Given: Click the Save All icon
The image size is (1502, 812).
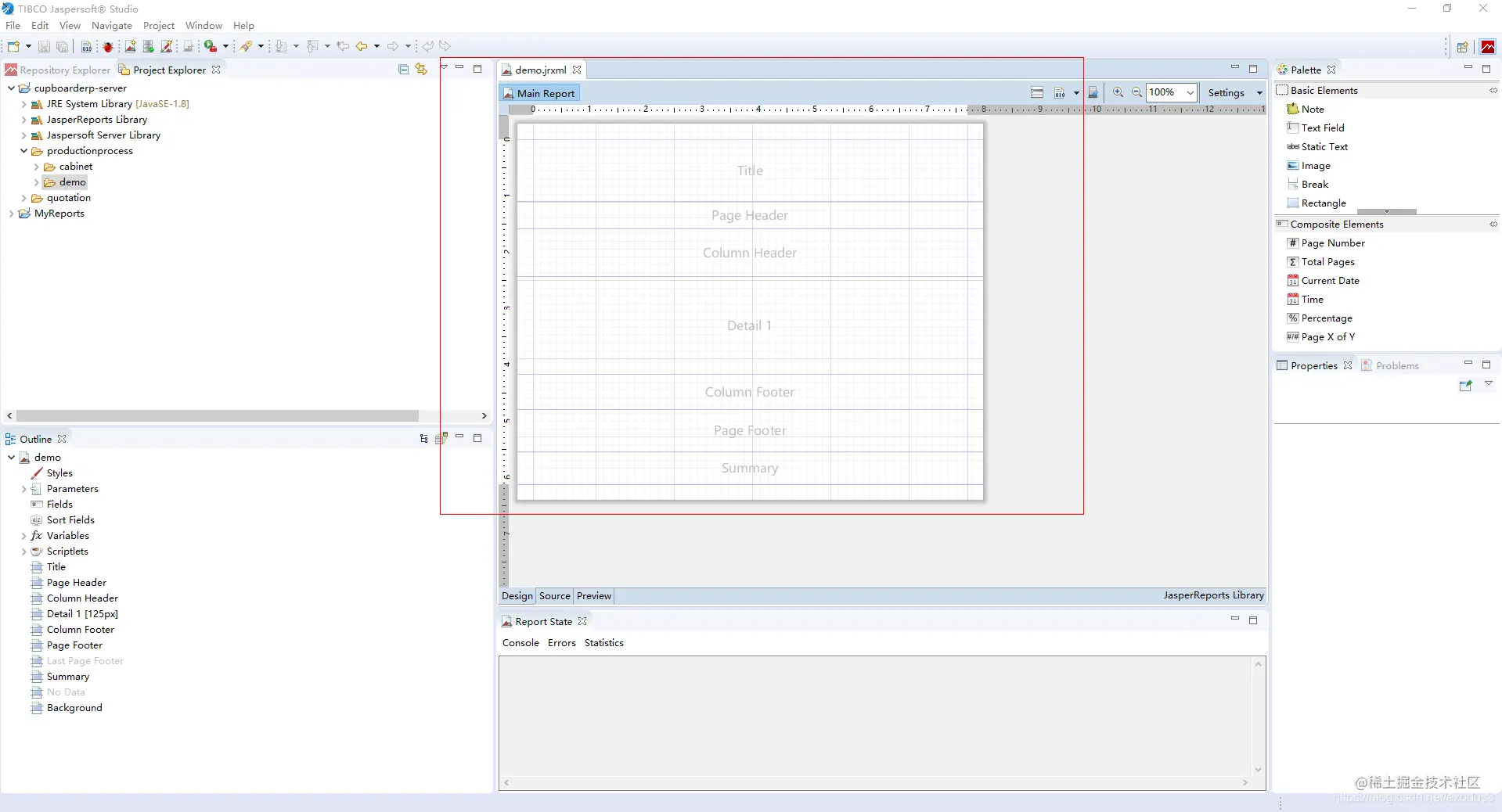Looking at the screenshot, I should tap(63, 46).
